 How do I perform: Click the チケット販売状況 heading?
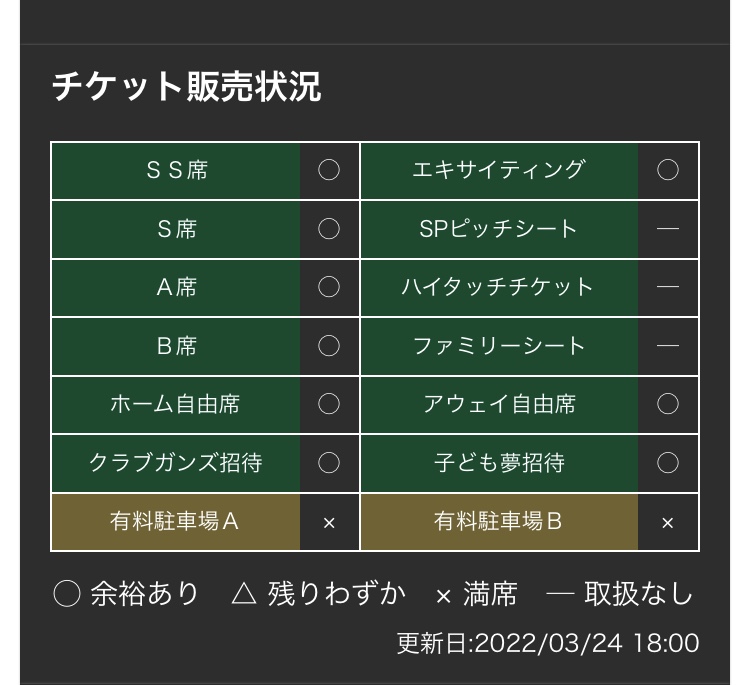[x=187, y=87]
